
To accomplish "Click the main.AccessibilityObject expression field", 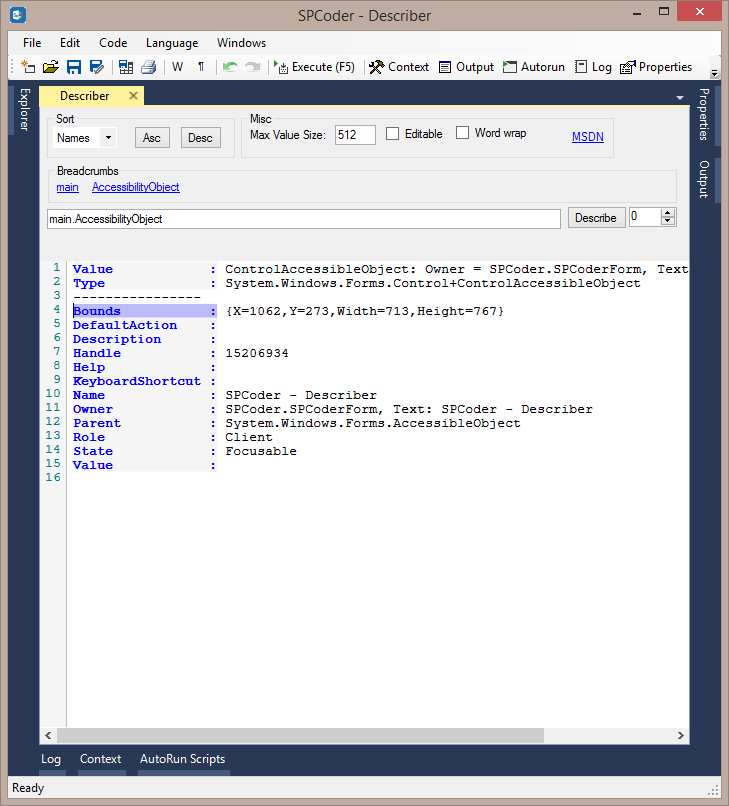I will (303, 219).
